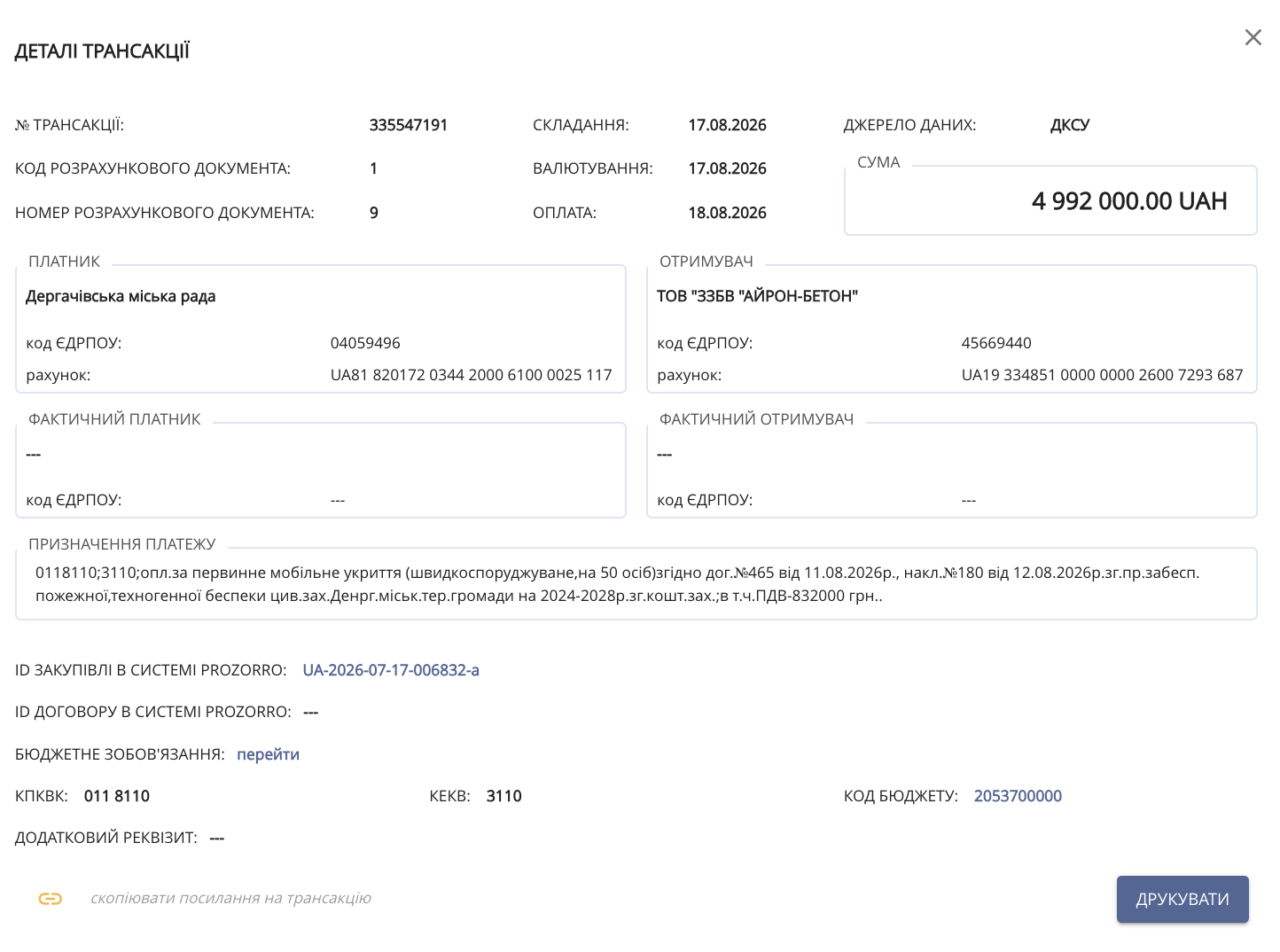Click КПКВК value 011 8110
The height and width of the screenshot is (952, 1280).
tap(117, 796)
